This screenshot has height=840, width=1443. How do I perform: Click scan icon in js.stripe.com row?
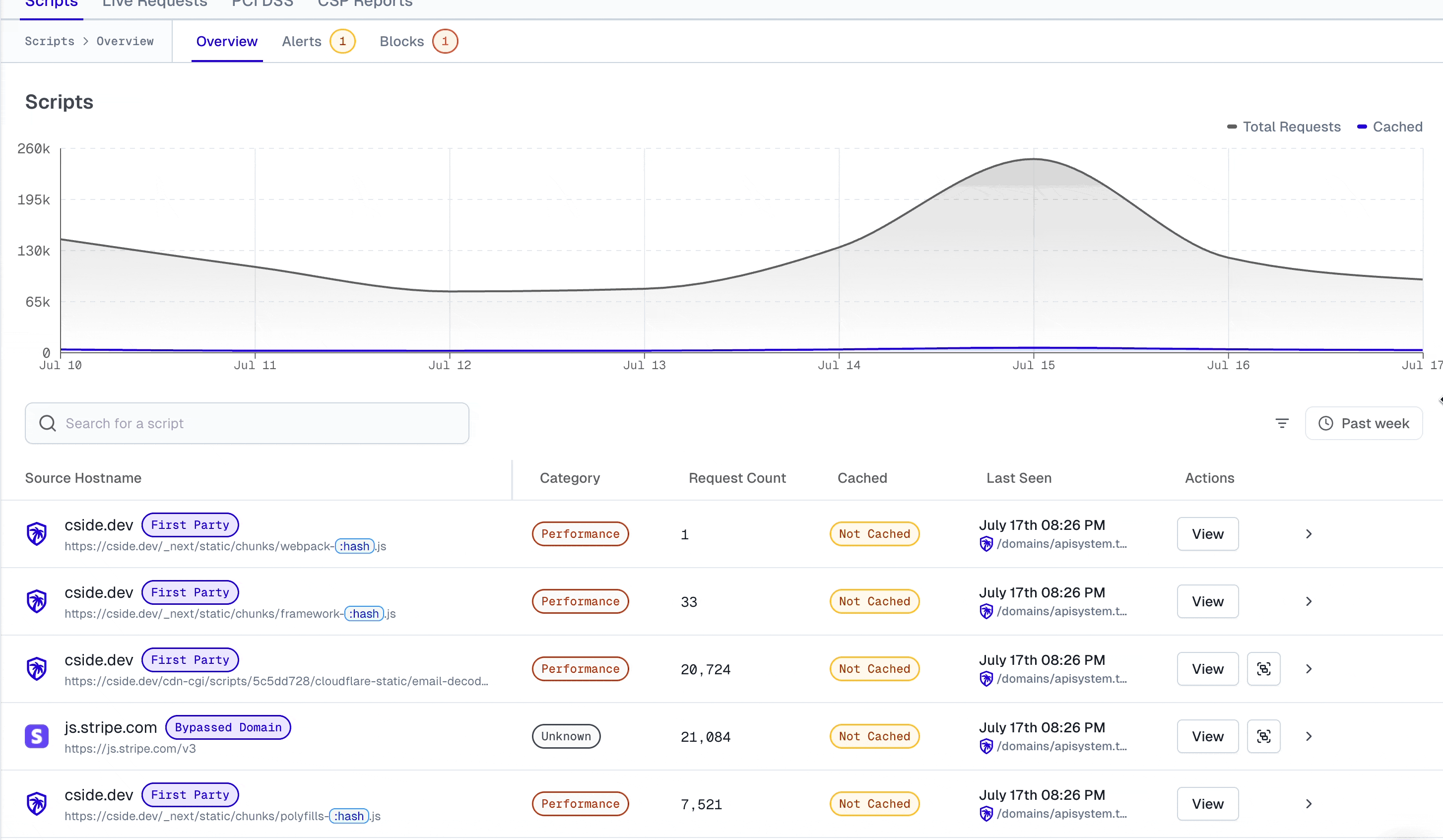(x=1263, y=736)
